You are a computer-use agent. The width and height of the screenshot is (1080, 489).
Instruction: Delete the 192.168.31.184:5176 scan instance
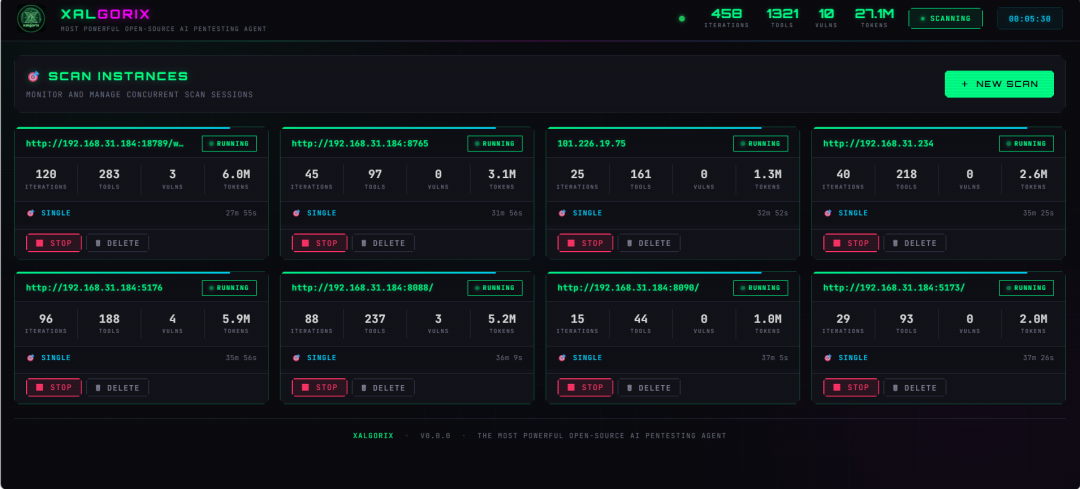pos(118,388)
